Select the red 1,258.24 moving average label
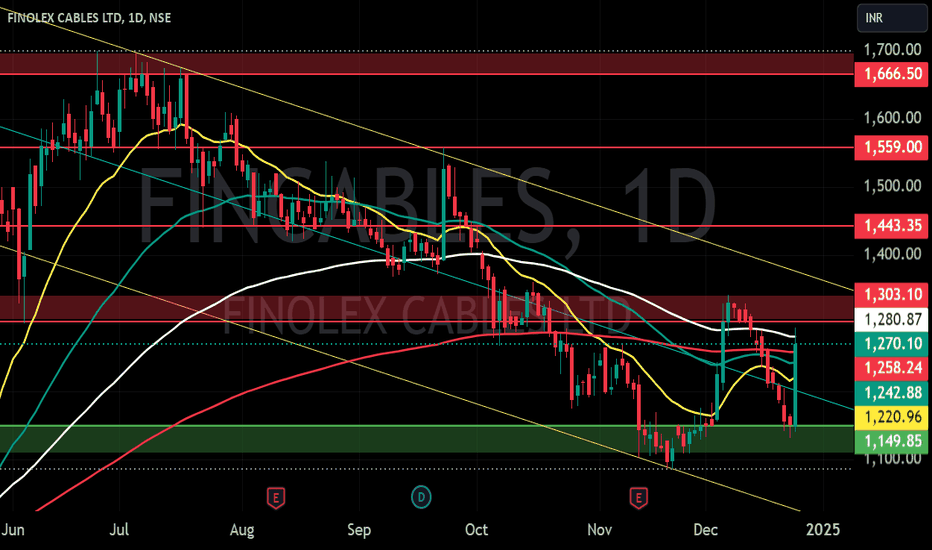This screenshot has height=550, width=932. point(893,369)
